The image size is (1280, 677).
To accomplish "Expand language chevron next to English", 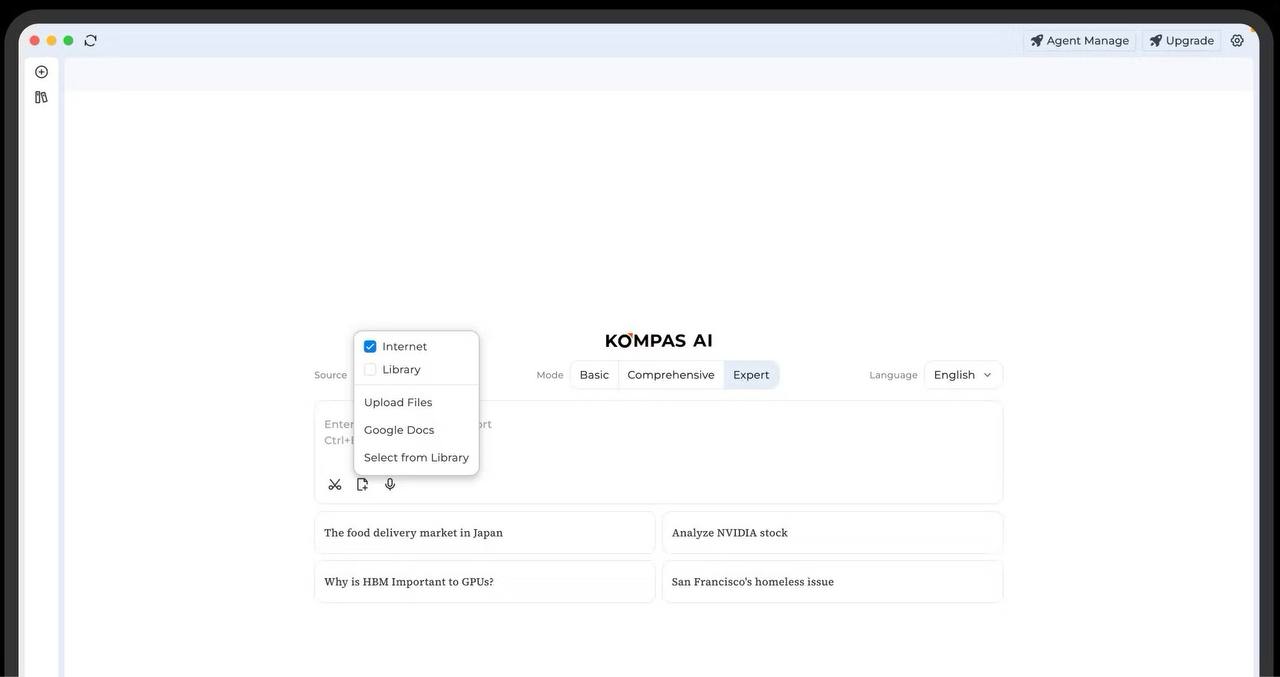I will point(988,375).
